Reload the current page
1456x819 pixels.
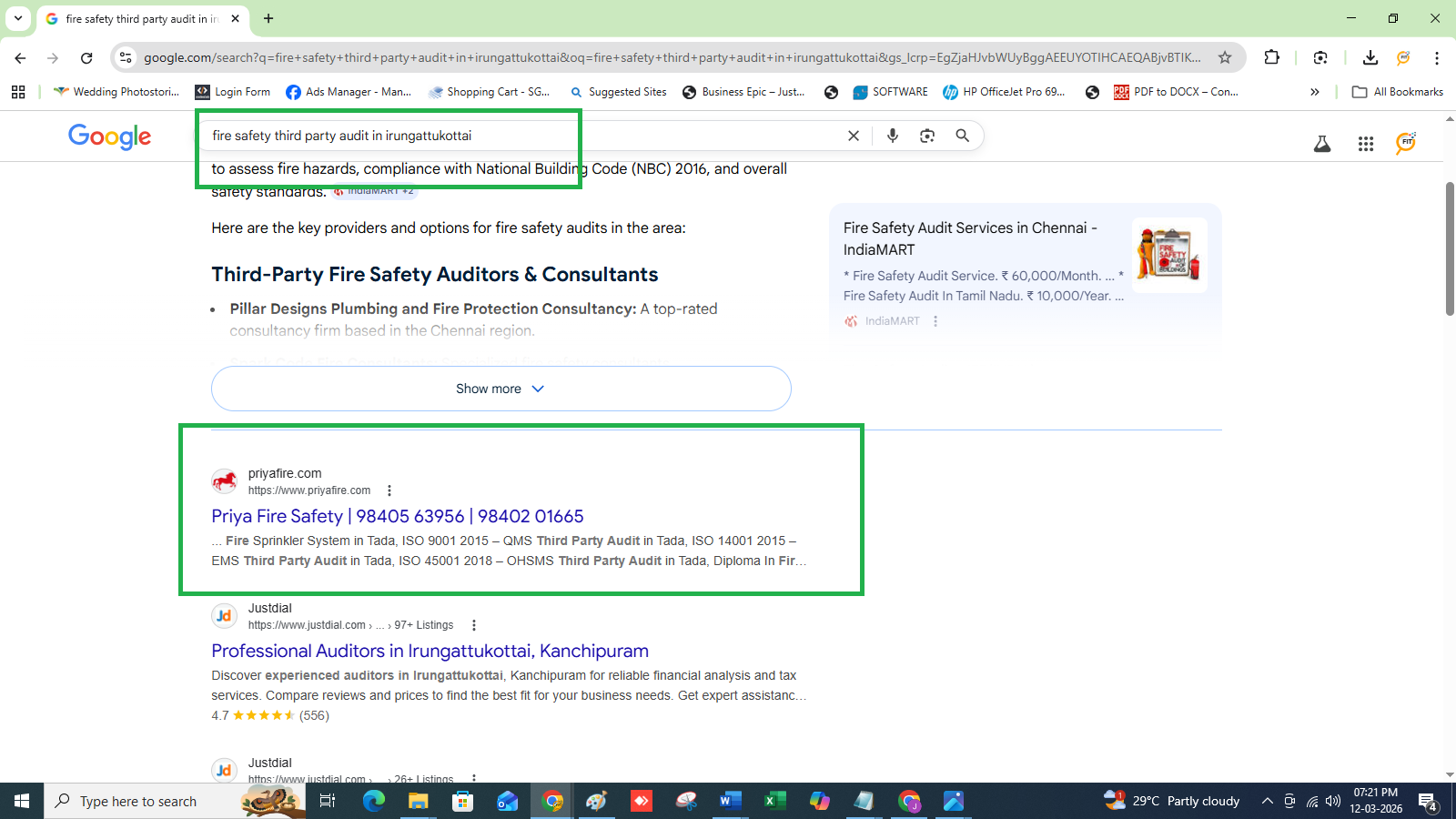tap(86, 57)
